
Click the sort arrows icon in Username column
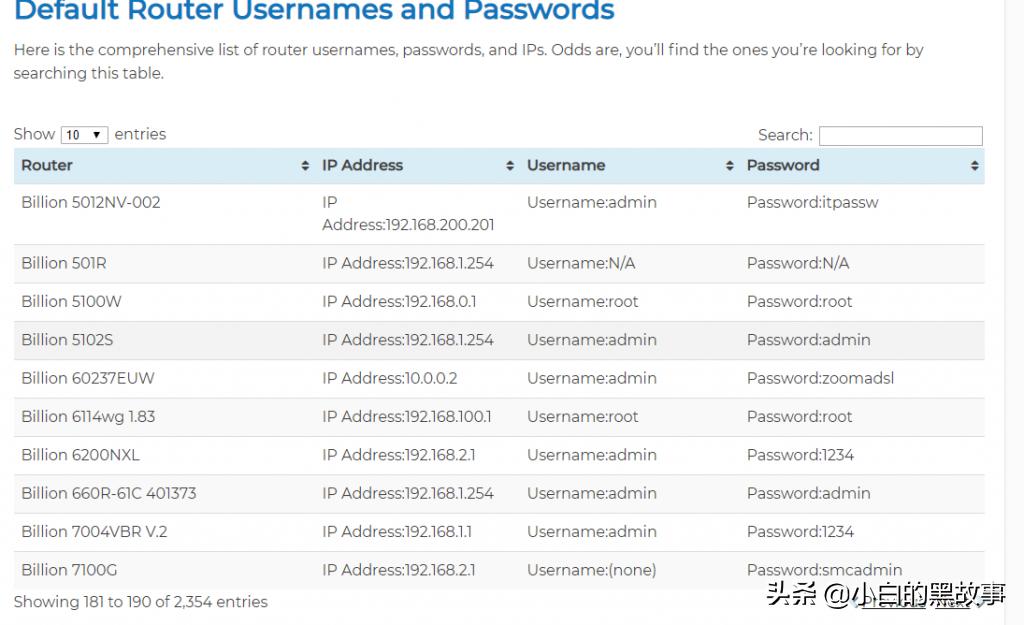[x=730, y=166]
